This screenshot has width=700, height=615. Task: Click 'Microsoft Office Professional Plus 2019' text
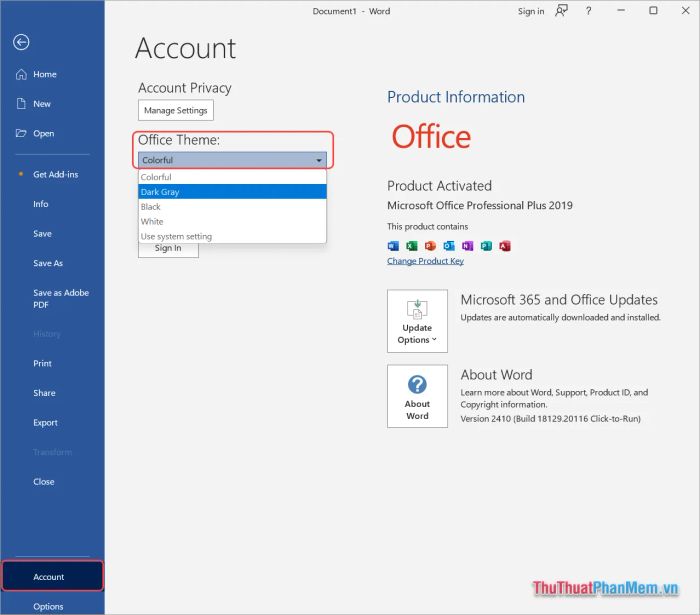[x=480, y=205]
